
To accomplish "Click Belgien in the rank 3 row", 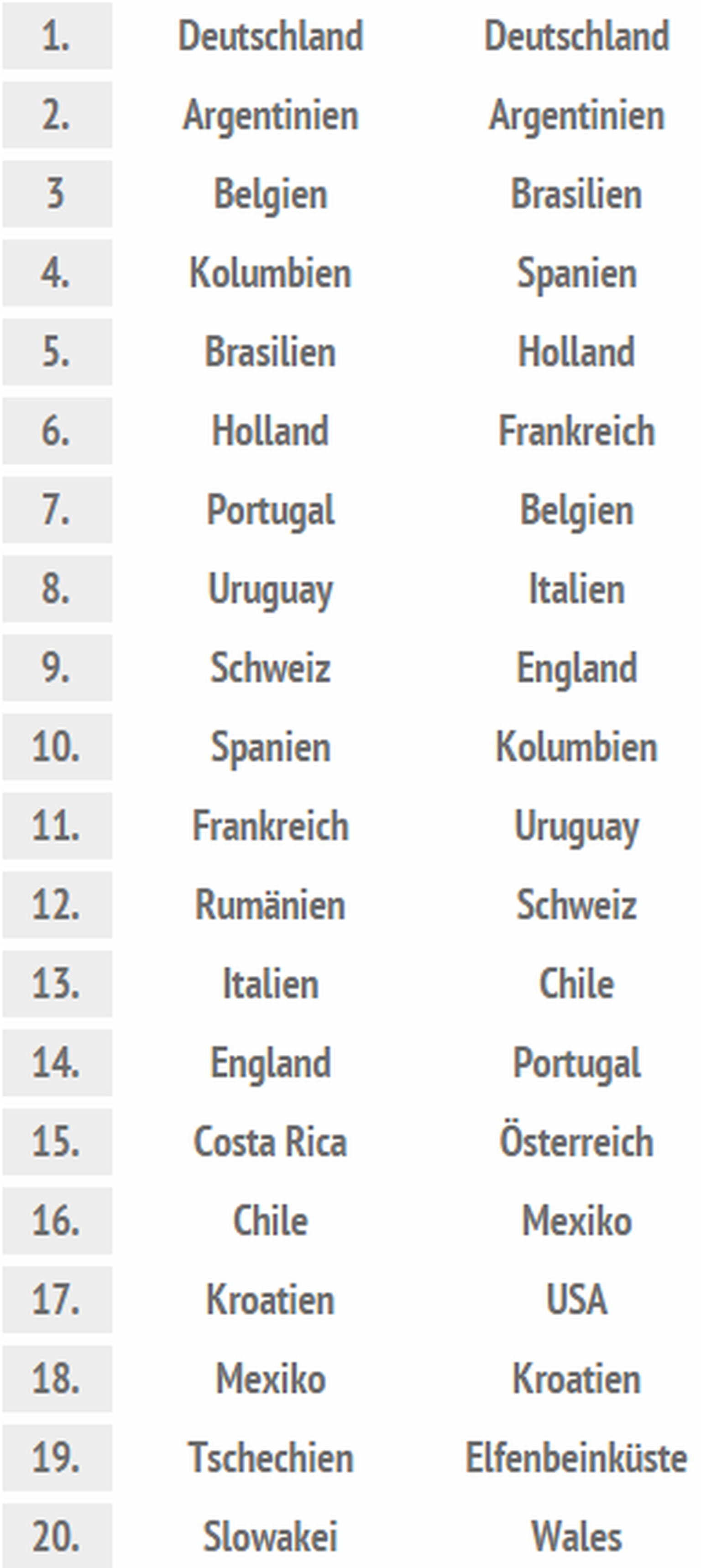I will point(270,194).
